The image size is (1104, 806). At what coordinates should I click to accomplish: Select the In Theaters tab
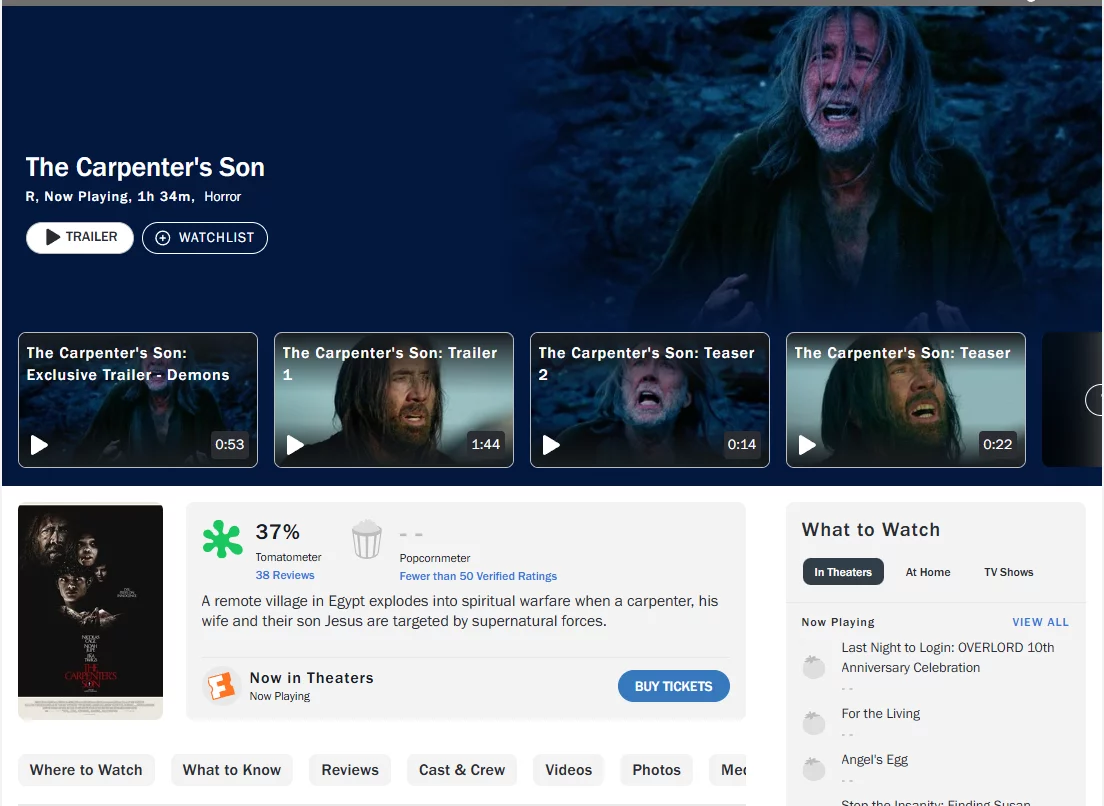pyautogui.click(x=843, y=572)
